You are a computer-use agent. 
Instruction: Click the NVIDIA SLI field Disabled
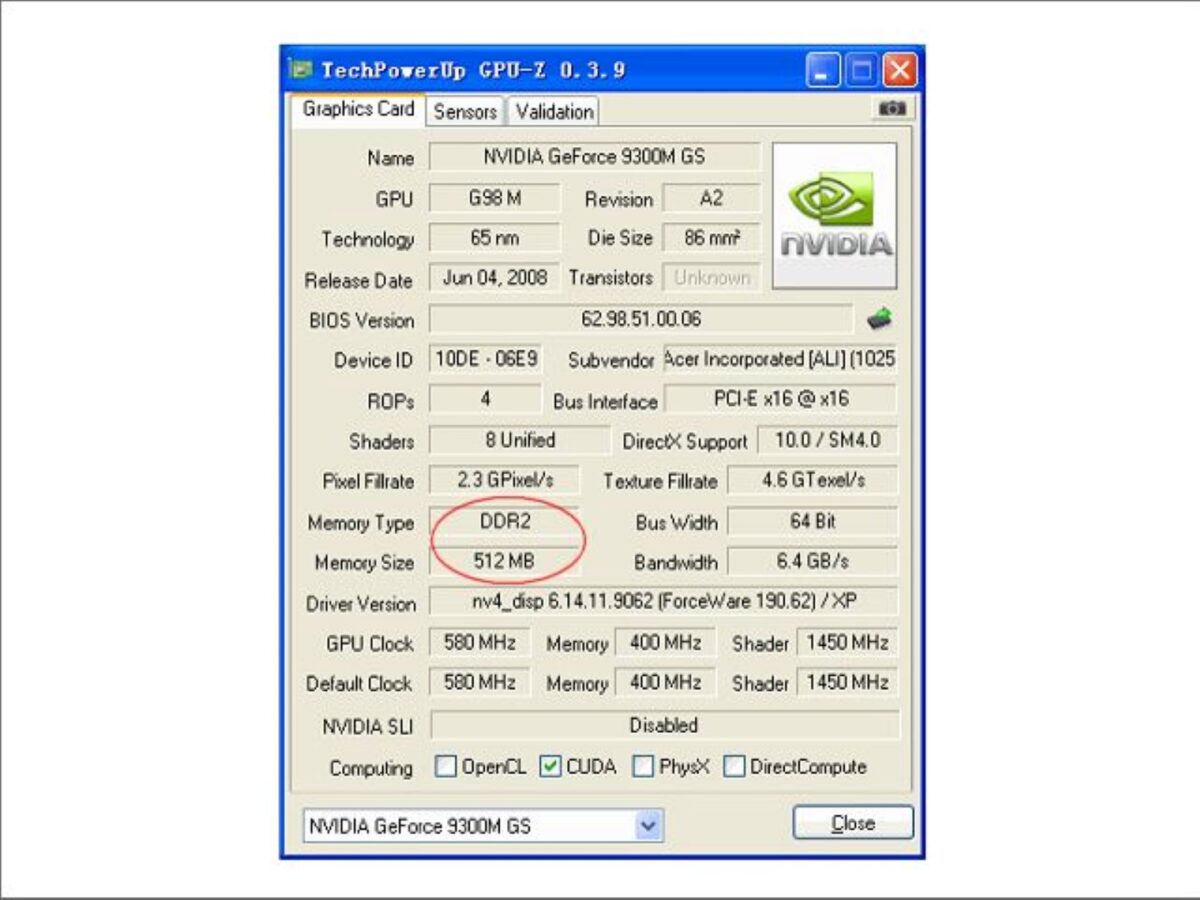pyautogui.click(x=664, y=725)
